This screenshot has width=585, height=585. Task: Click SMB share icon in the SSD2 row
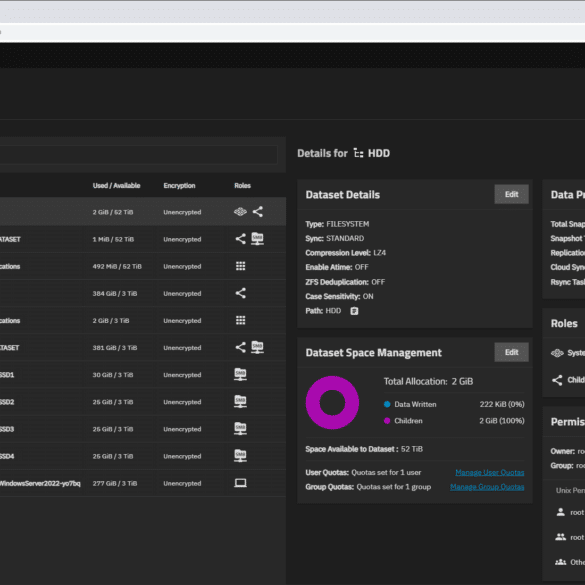coord(240,401)
